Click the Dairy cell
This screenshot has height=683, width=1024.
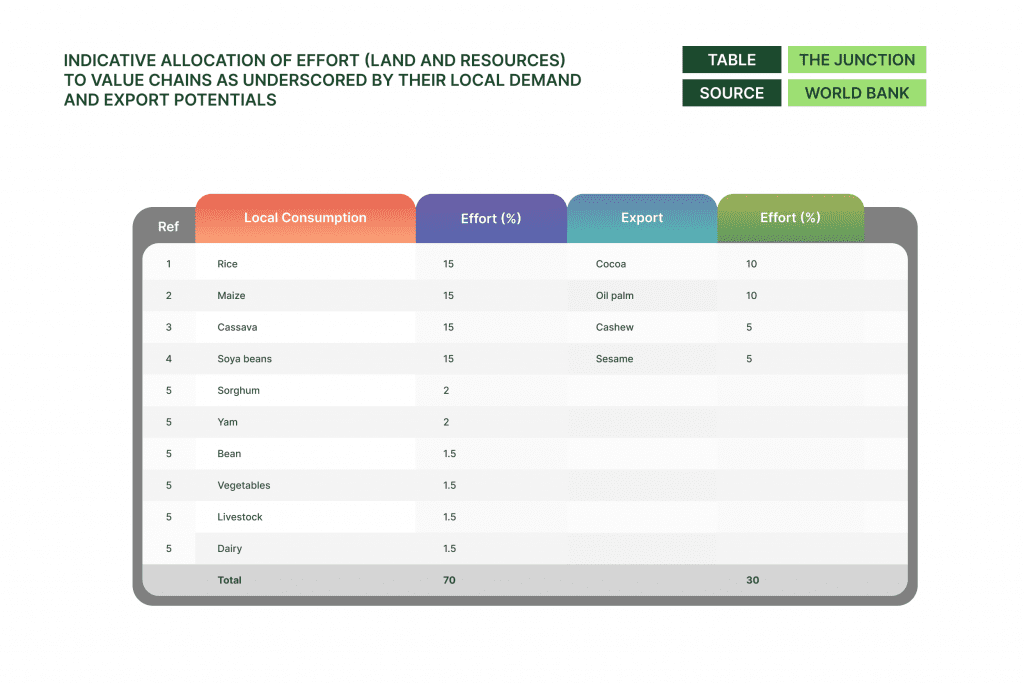click(x=229, y=548)
